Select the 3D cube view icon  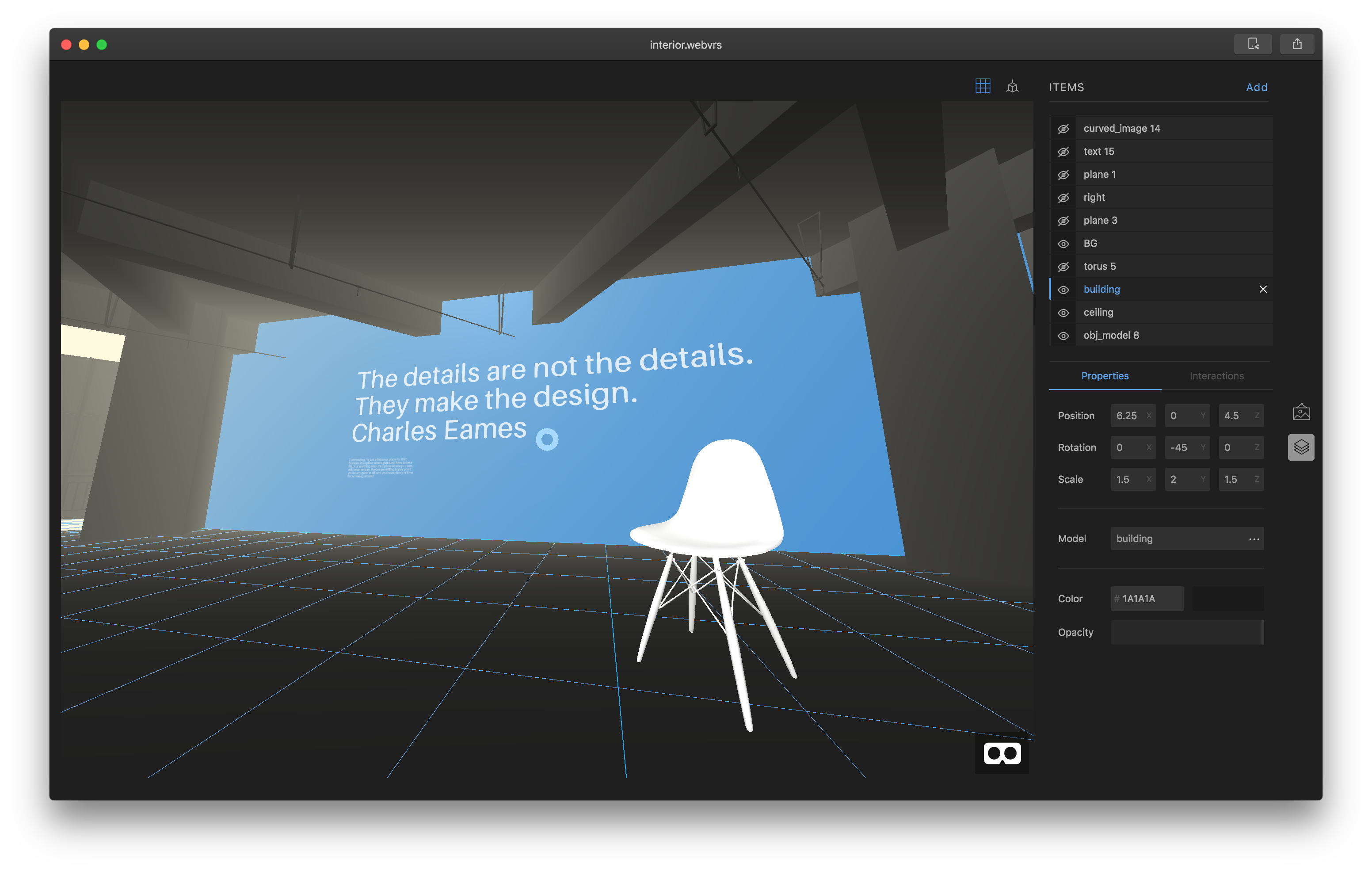(1013, 86)
